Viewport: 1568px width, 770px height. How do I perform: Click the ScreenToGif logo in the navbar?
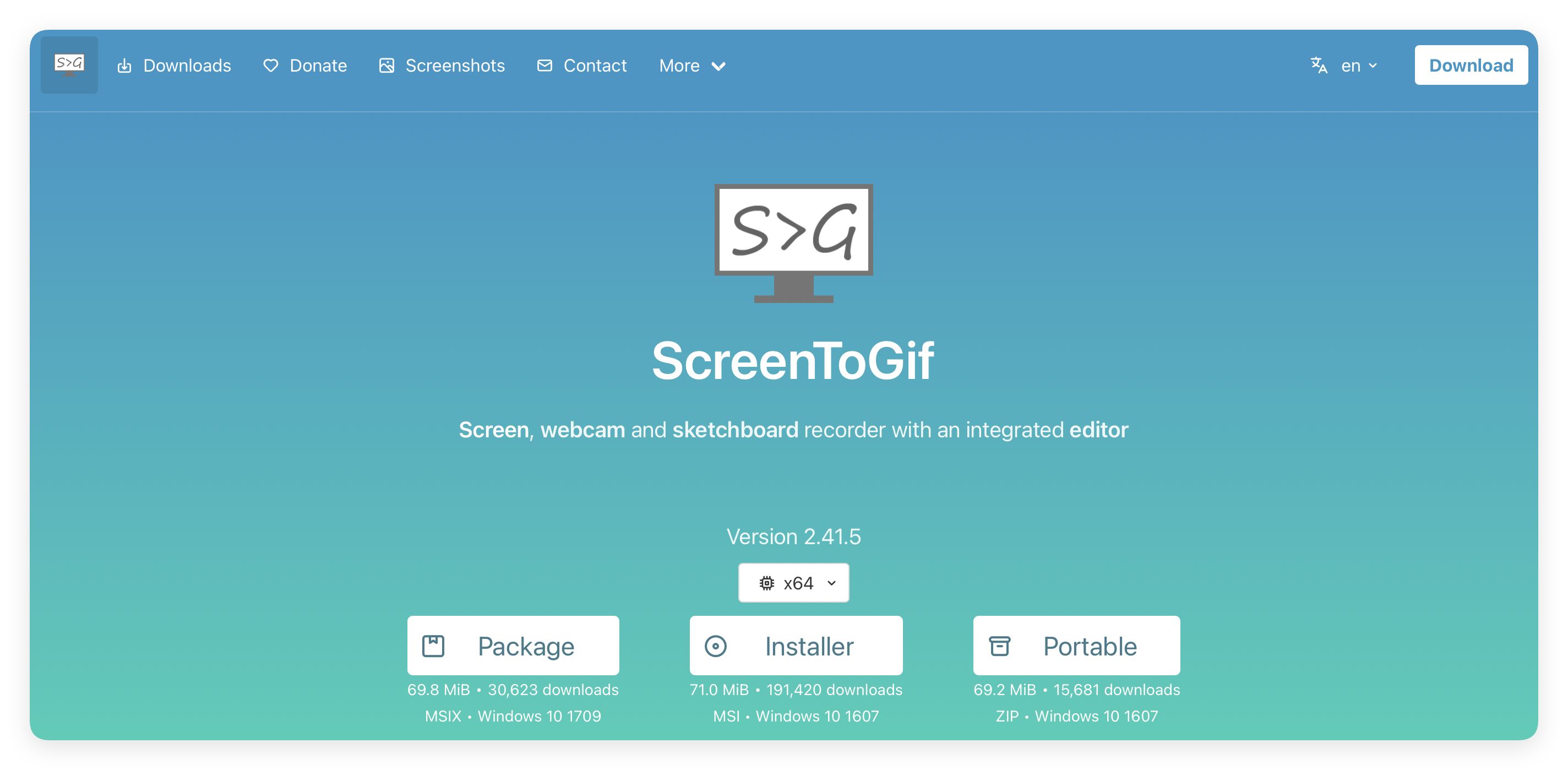pyautogui.click(x=69, y=64)
